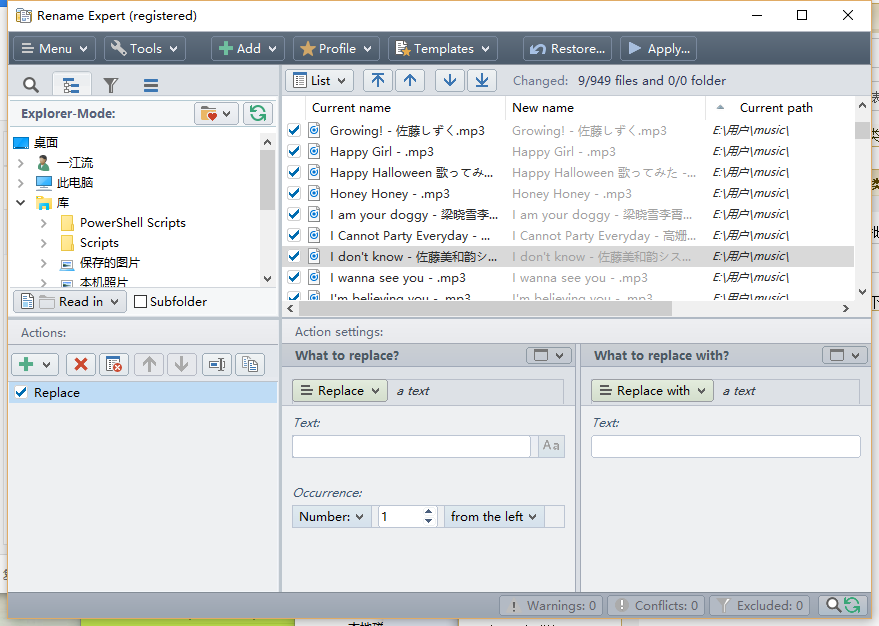Click the duplicate action icon
The height and width of the screenshot is (626, 879).
coord(249,364)
